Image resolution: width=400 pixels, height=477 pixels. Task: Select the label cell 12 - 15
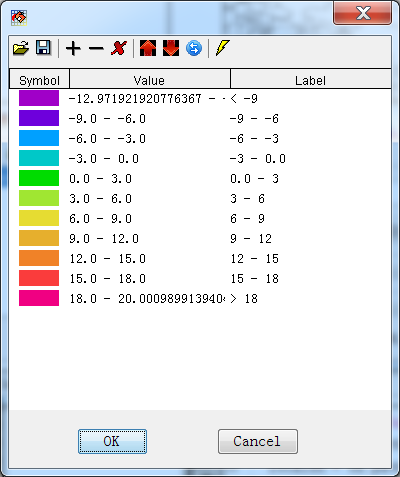tap(255, 259)
